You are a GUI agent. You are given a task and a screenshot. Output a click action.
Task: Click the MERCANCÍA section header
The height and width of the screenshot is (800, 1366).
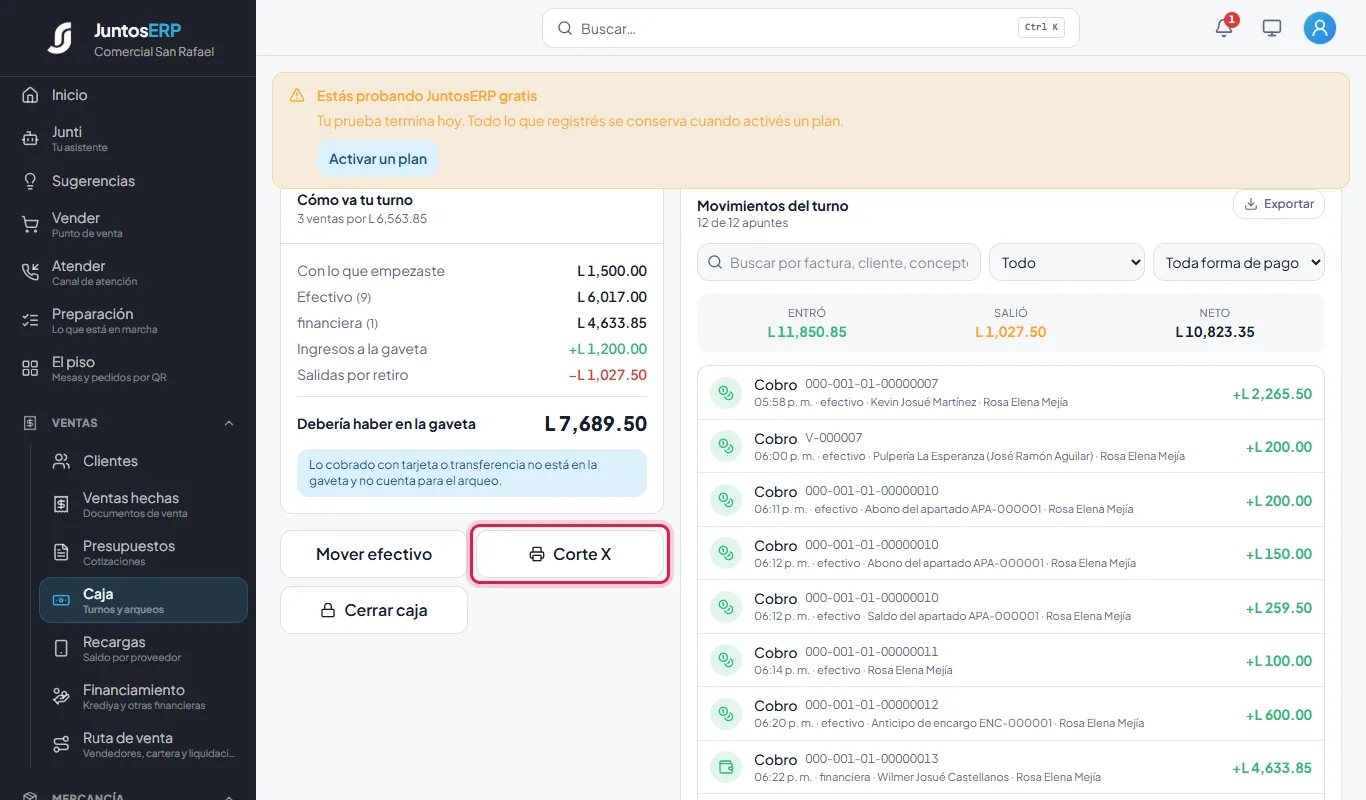[128, 796]
